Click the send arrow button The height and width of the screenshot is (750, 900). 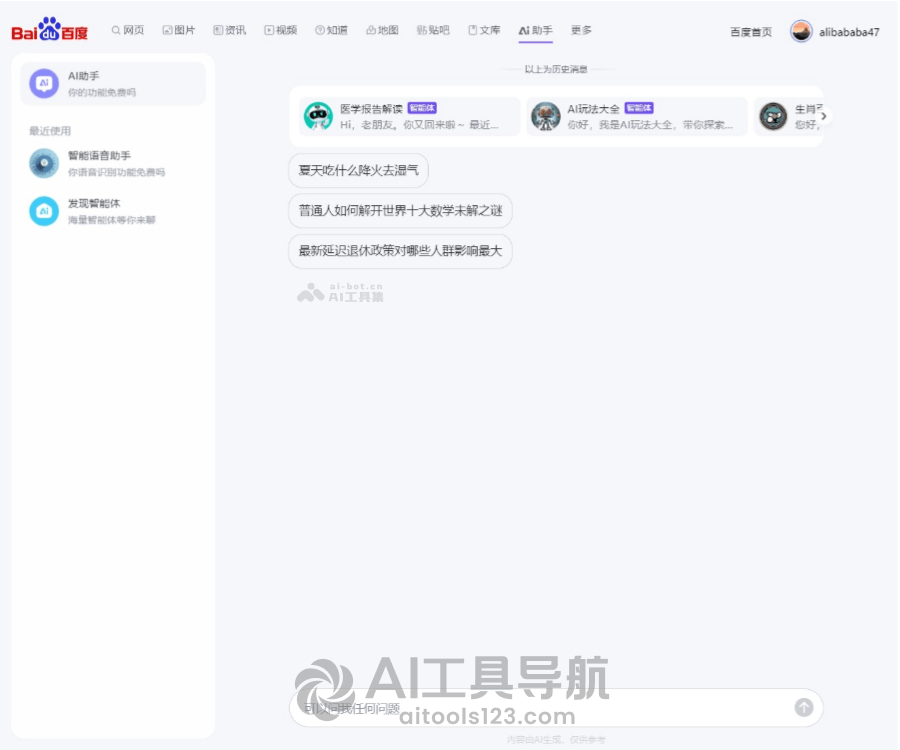pos(804,708)
